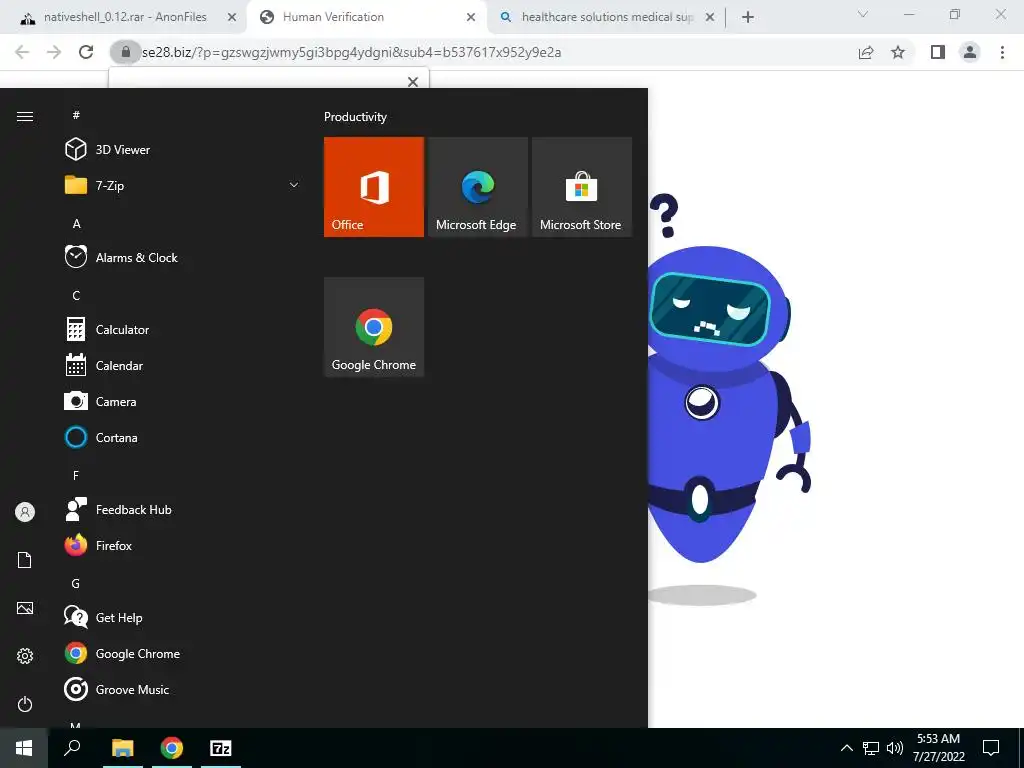Open the Chrome profile avatar
This screenshot has height=768, width=1024.
pos(970,52)
